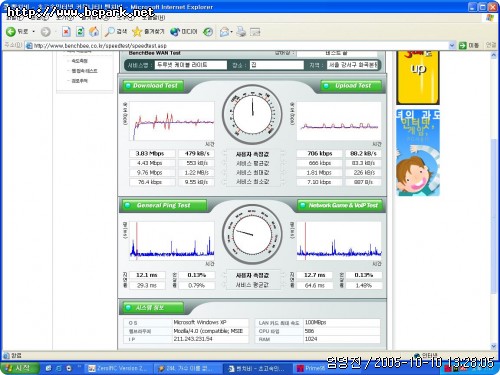The width and height of the screenshot is (500, 375).
Task: Expand the Mail button dropdown arrow
Action: (231, 32)
